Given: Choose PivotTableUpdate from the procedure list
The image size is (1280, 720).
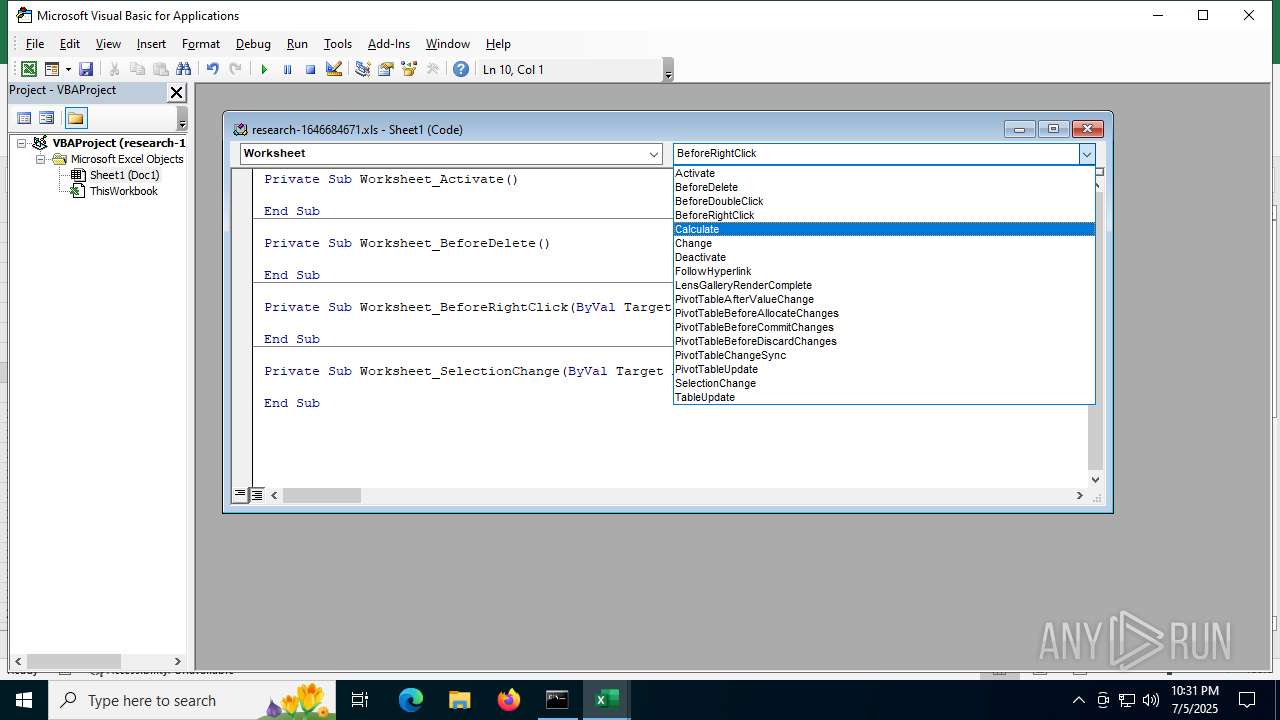Looking at the screenshot, I should click(x=884, y=369).
